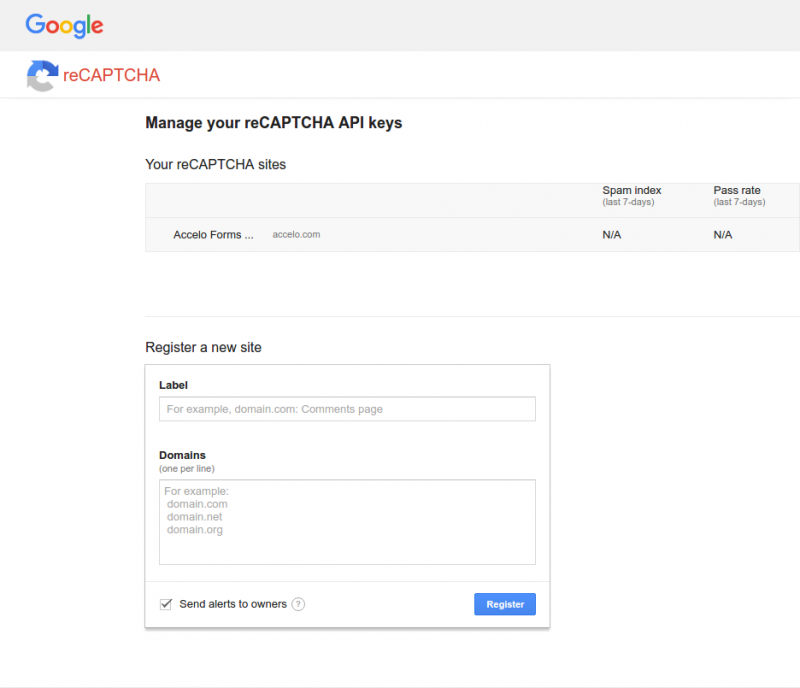This screenshot has width=800, height=688.
Task: Click the accelo.com domain link
Action: tap(296, 234)
